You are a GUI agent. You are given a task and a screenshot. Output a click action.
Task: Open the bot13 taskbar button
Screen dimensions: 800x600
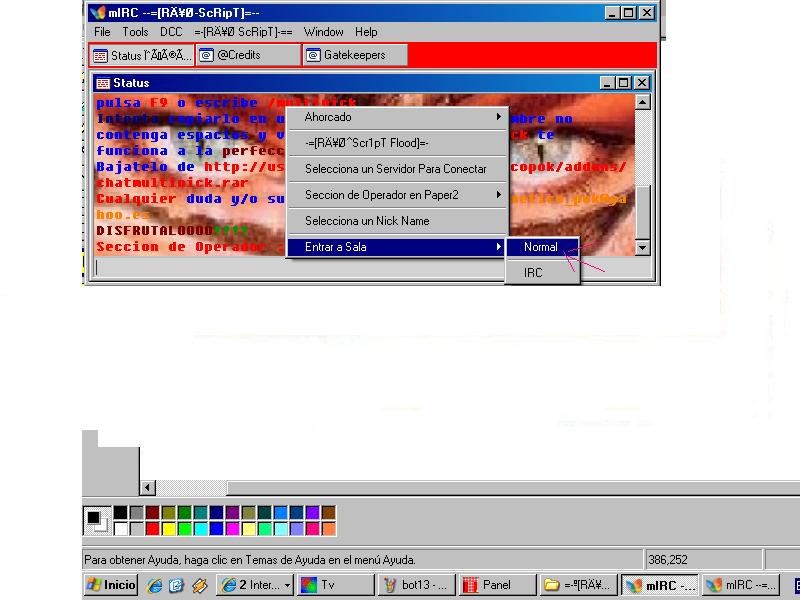[416, 585]
